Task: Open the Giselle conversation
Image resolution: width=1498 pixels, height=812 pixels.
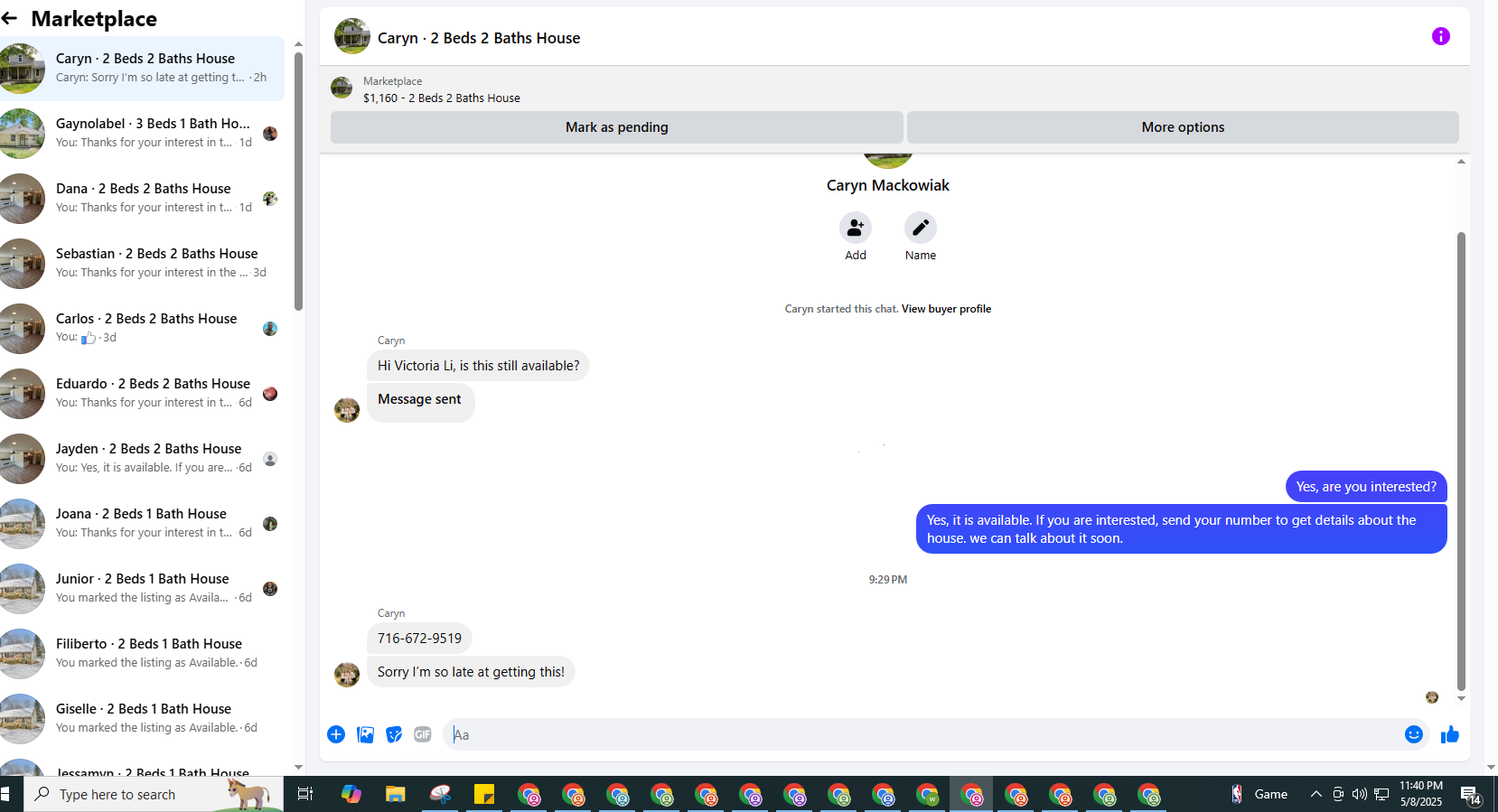Action: (142, 718)
